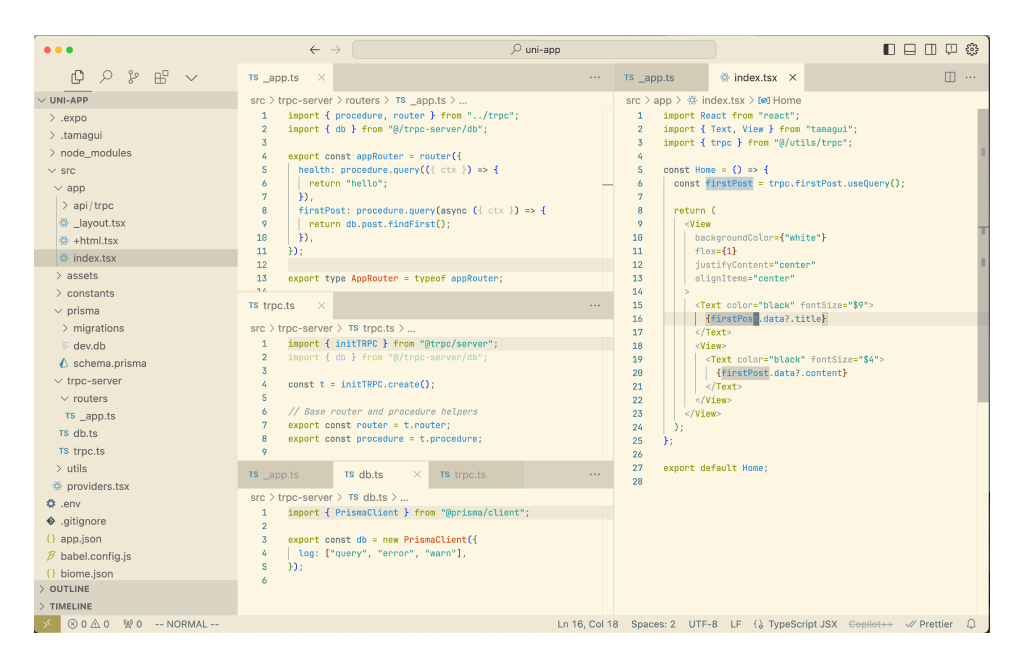Open settings gear in title bar

[972, 50]
